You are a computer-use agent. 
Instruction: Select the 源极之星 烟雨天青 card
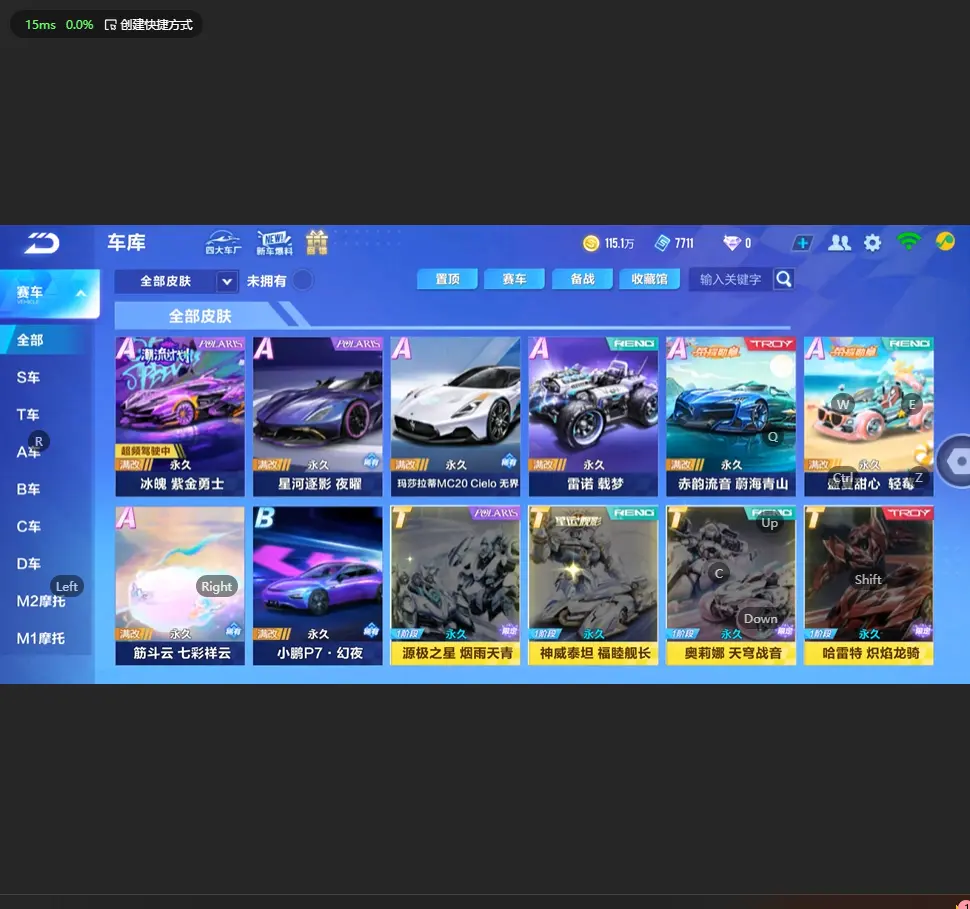(455, 586)
